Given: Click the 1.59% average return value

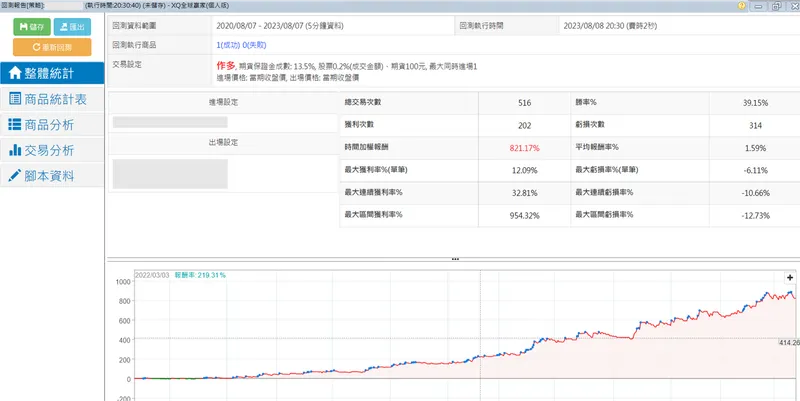Looking at the screenshot, I should click(756, 148).
